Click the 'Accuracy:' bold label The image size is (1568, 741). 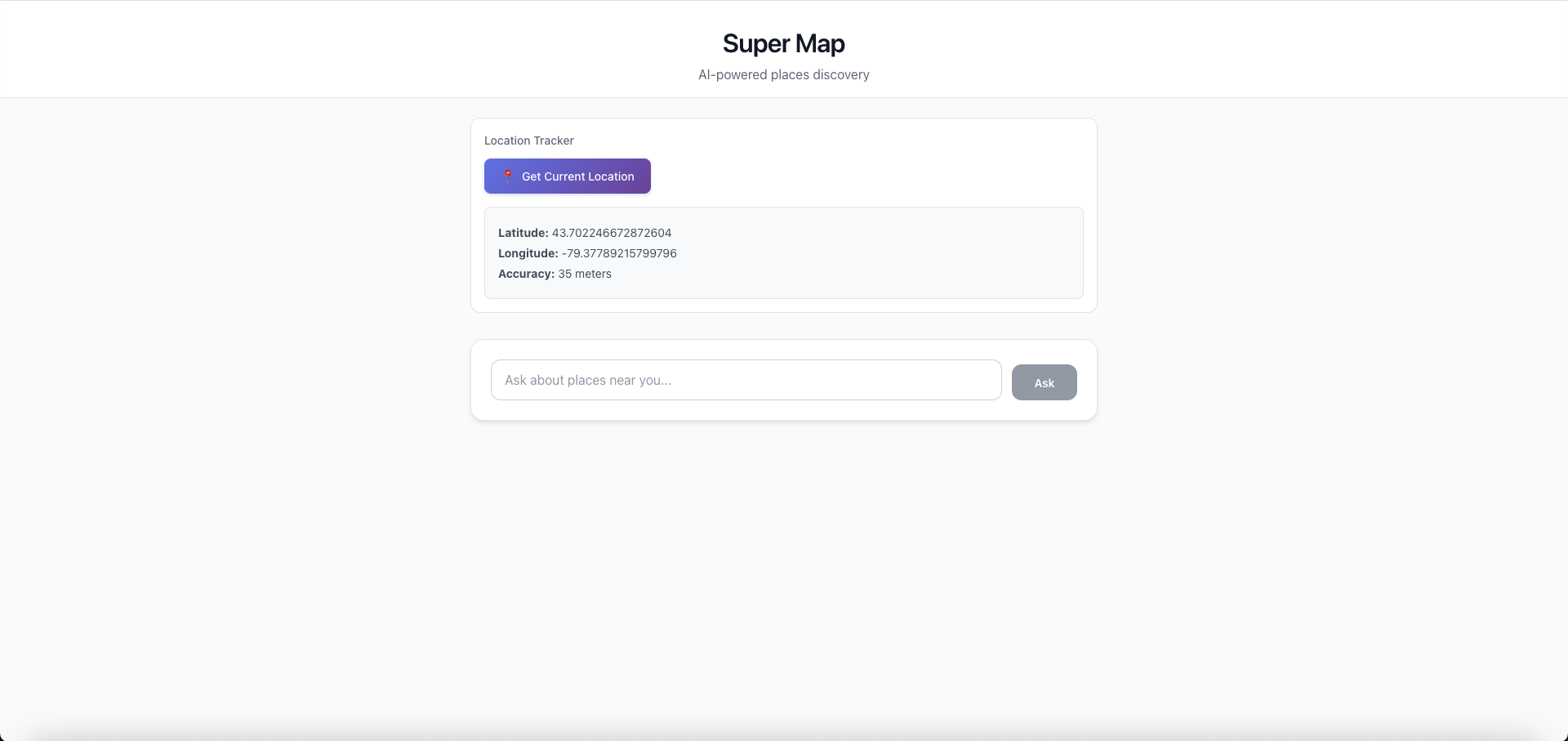(526, 274)
